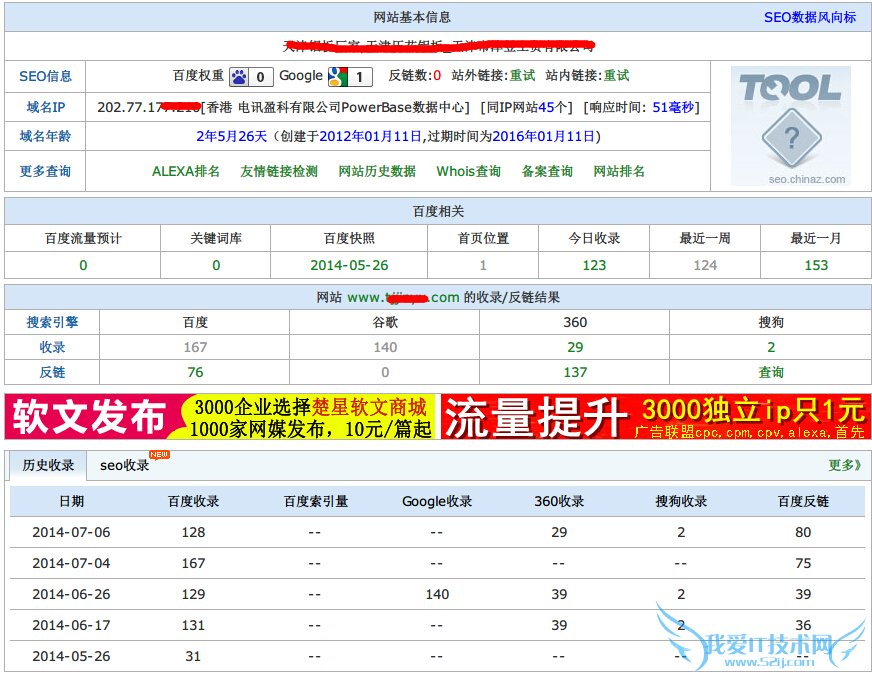The height and width of the screenshot is (677, 872).
Task: Open 备案查询 link
Action: (x=547, y=171)
